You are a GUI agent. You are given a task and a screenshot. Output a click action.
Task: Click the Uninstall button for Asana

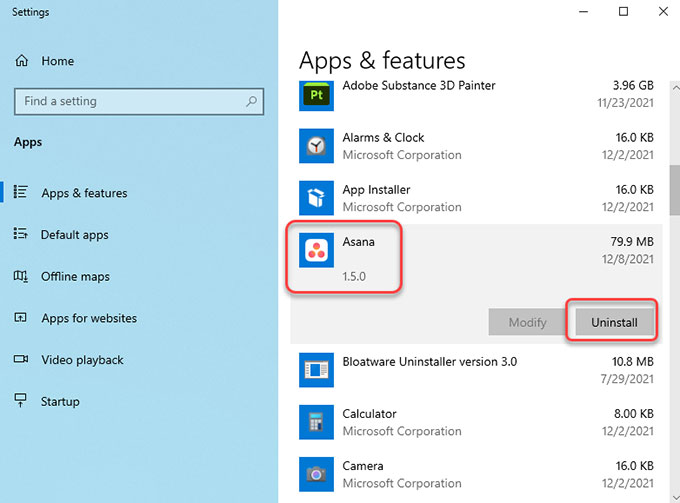[x=615, y=322]
